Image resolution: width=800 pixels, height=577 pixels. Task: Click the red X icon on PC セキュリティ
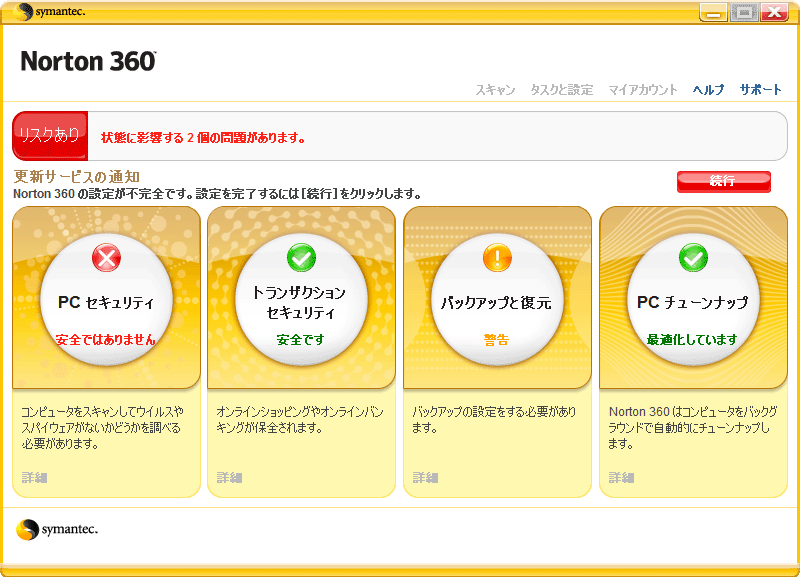coord(107,258)
